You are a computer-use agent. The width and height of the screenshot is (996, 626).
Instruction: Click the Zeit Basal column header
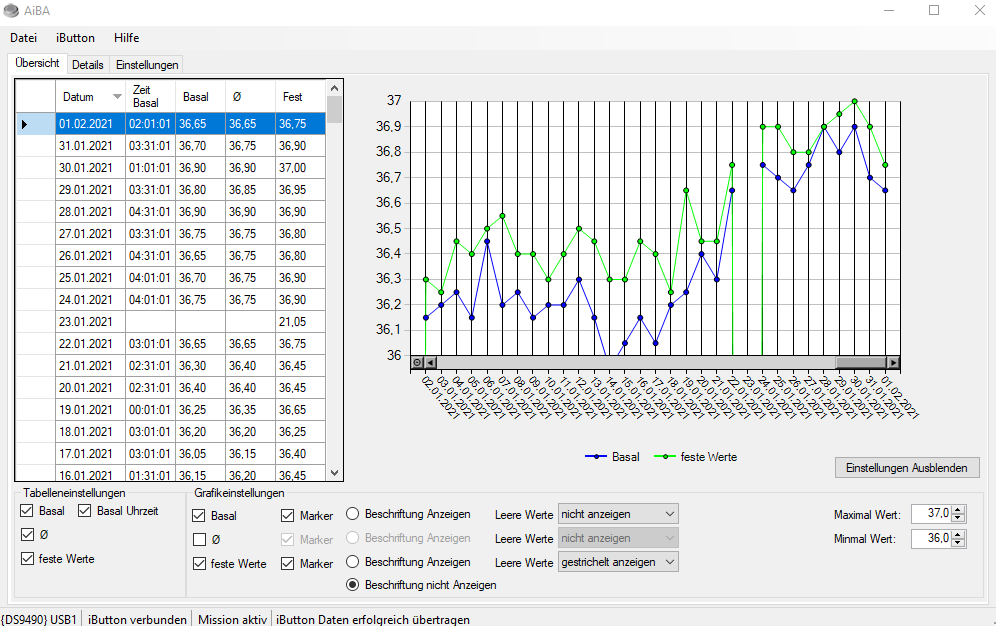tap(150, 97)
